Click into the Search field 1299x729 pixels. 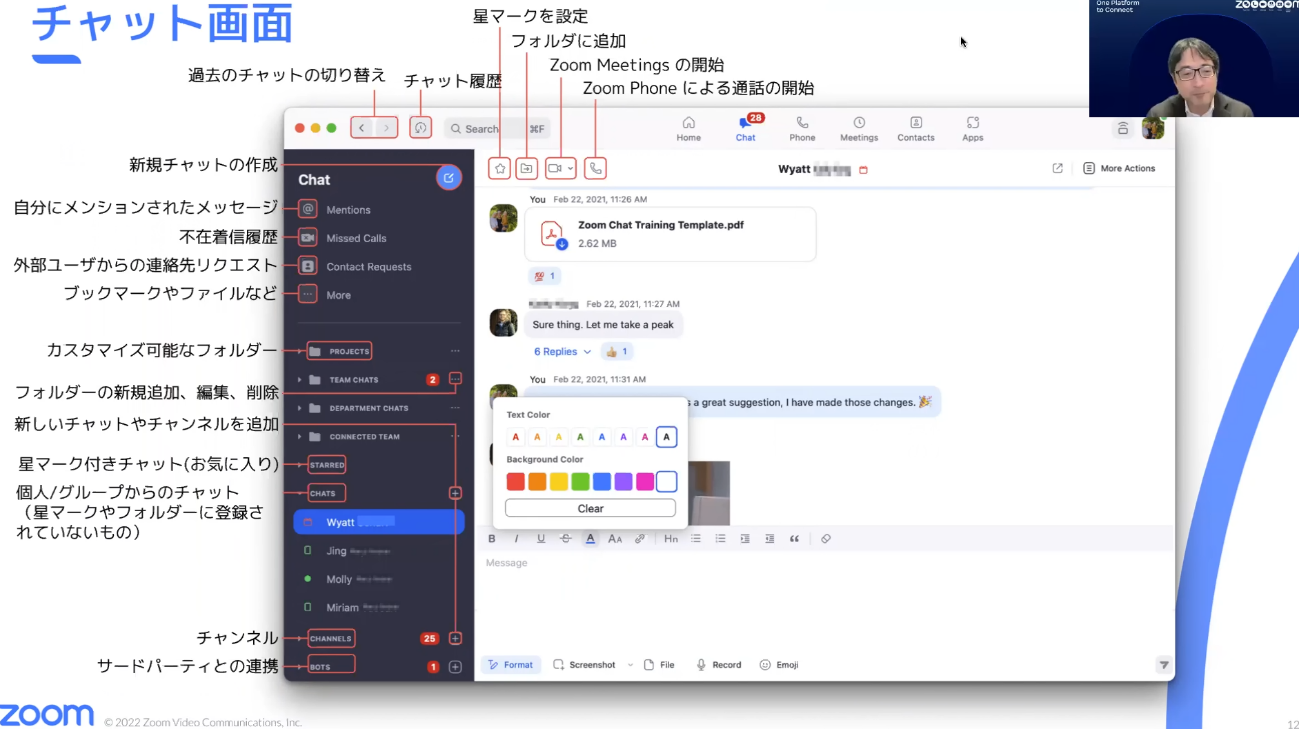(x=496, y=129)
